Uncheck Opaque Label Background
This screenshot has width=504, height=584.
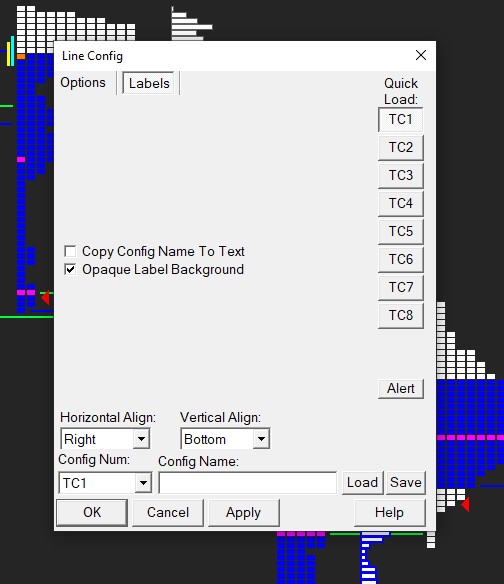[x=70, y=269]
